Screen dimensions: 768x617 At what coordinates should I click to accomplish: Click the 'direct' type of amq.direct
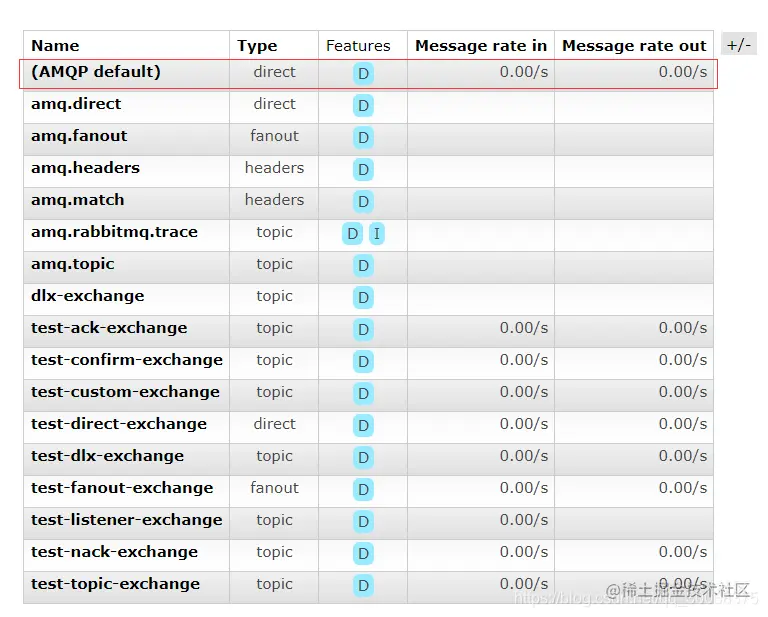coord(274,104)
